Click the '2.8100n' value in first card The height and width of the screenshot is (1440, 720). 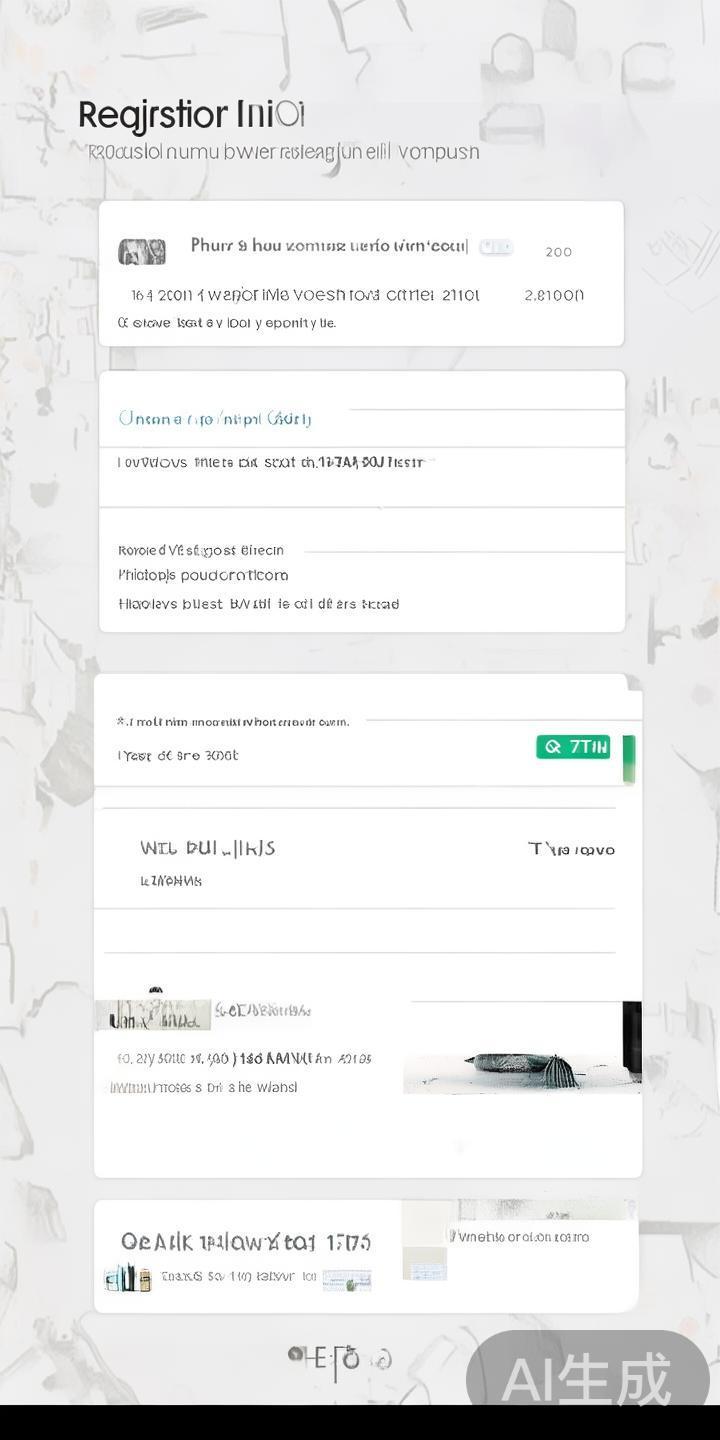click(554, 295)
